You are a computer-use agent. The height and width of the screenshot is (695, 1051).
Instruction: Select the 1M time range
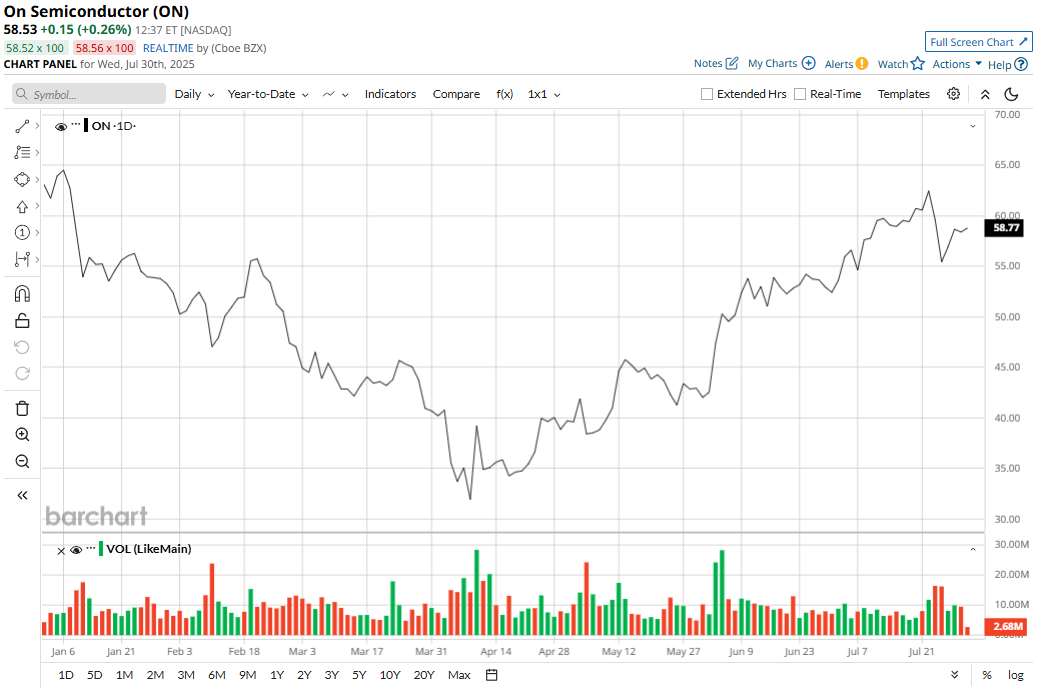point(124,675)
